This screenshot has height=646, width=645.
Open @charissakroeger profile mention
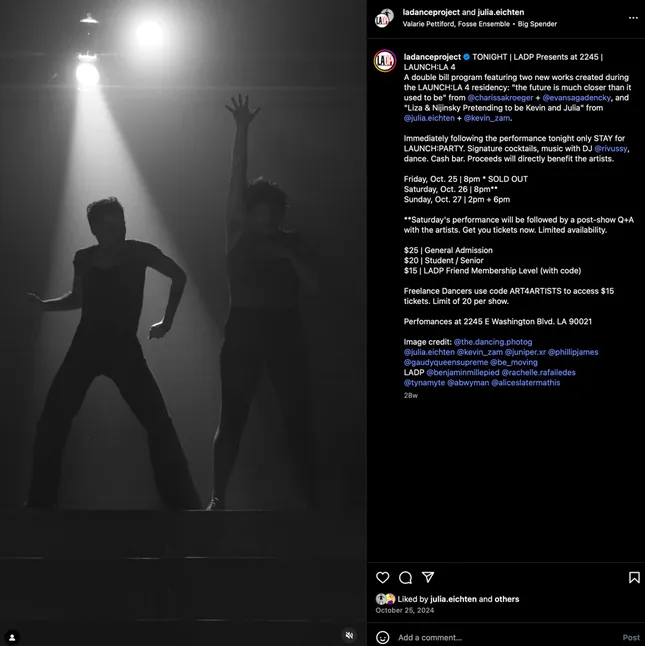[x=500, y=98]
